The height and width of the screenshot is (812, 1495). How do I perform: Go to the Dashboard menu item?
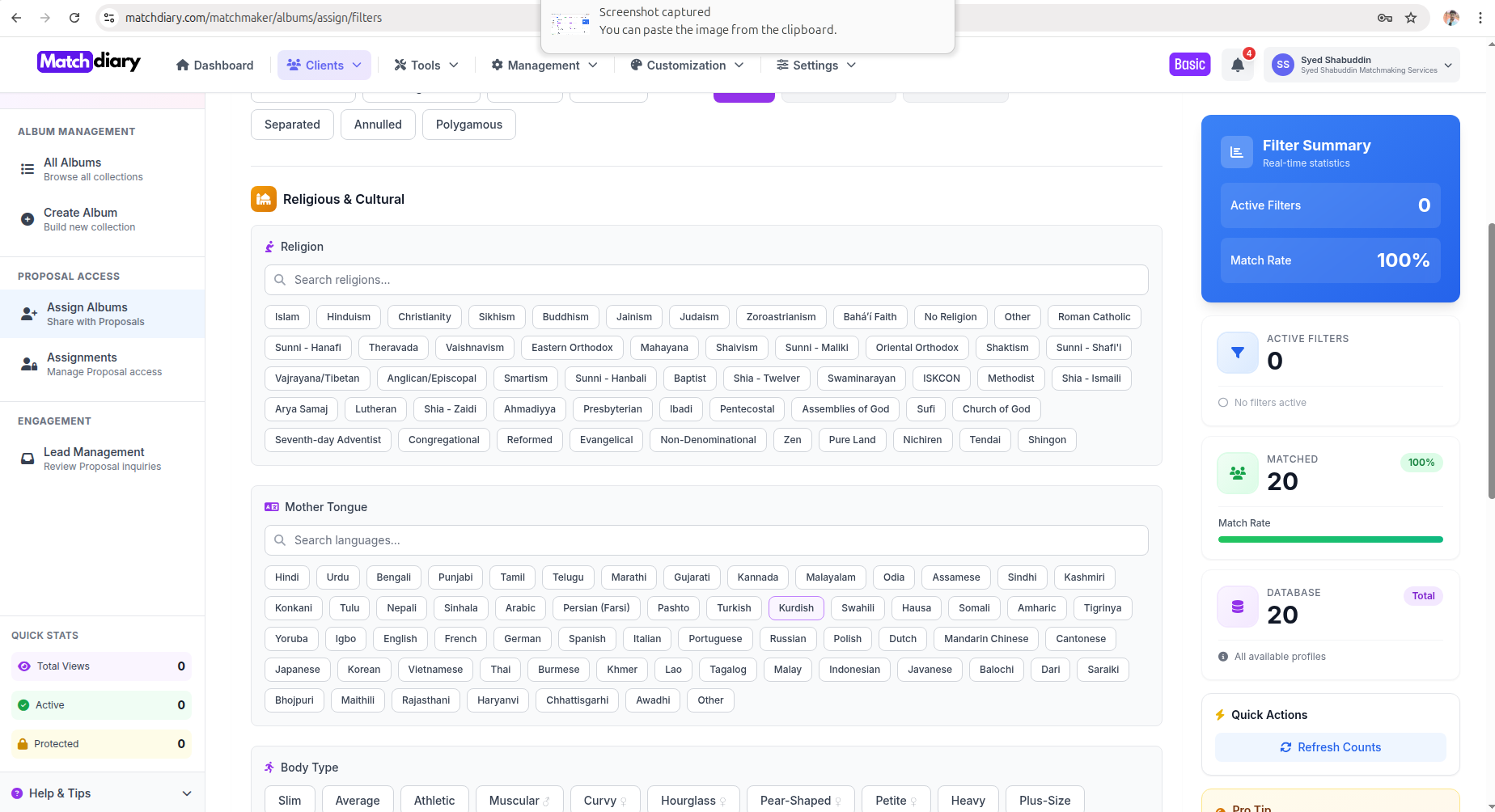[214, 65]
